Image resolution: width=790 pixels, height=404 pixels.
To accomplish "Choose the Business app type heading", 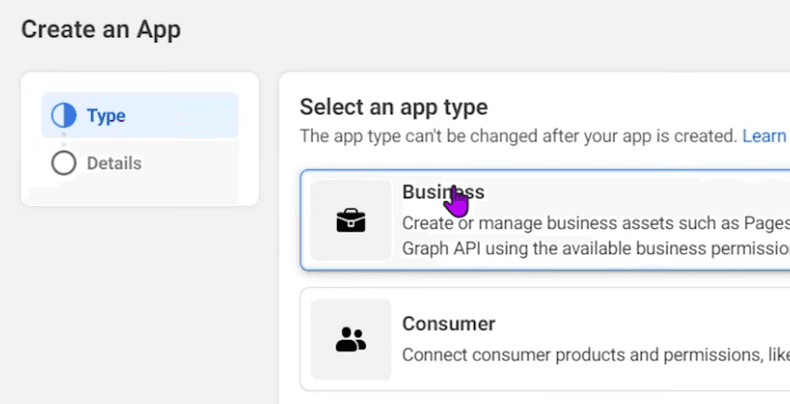I will 443,192.
